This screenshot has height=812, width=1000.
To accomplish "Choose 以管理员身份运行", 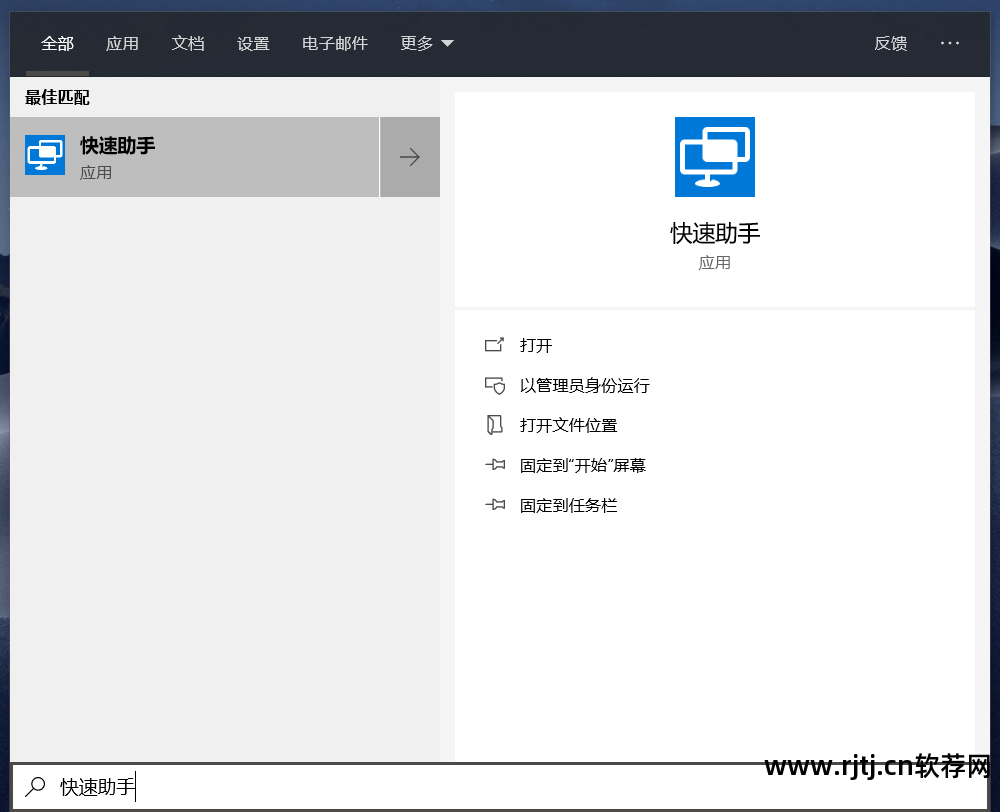I will click(585, 386).
